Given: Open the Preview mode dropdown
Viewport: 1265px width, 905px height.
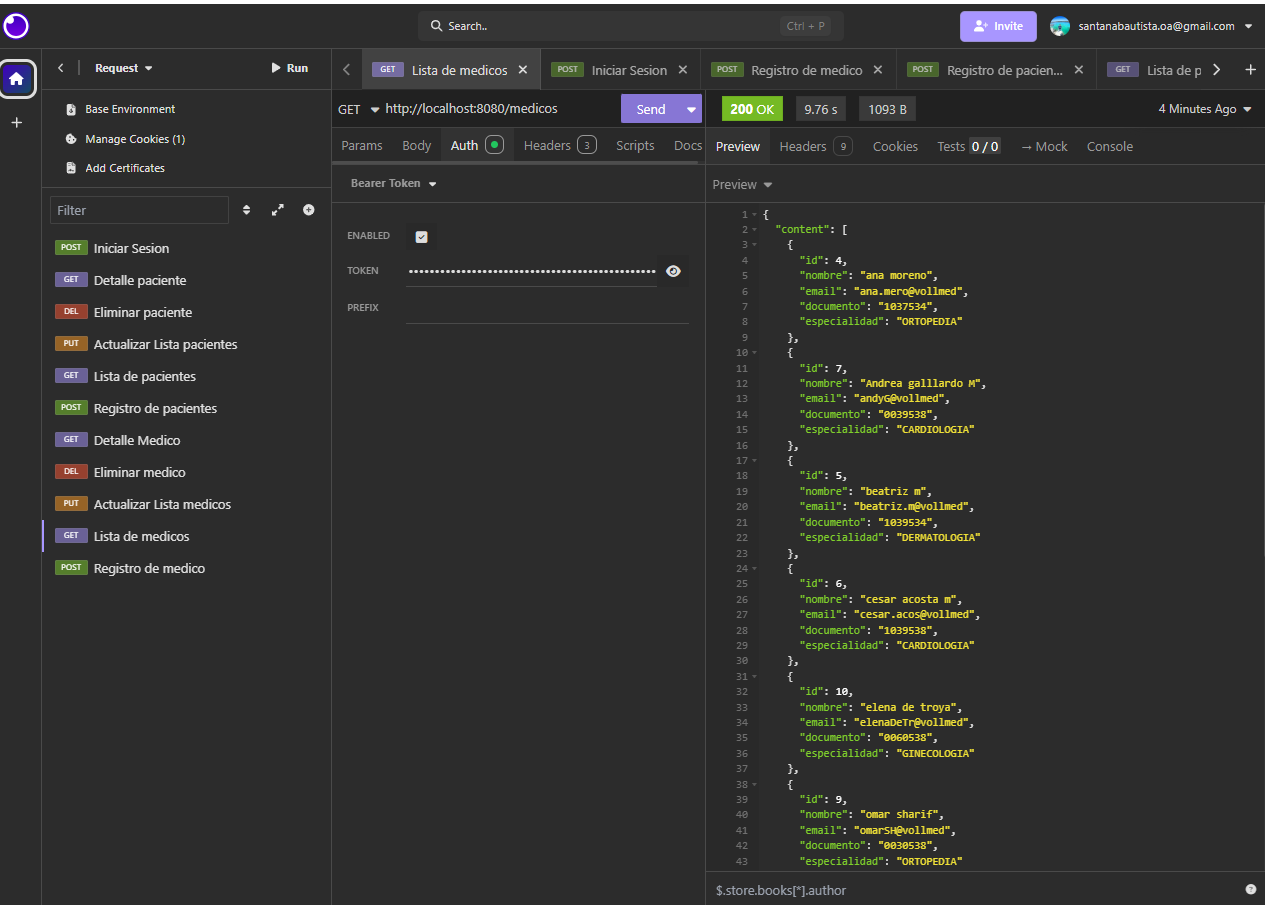Looking at the screenshot, I should 742,185.
